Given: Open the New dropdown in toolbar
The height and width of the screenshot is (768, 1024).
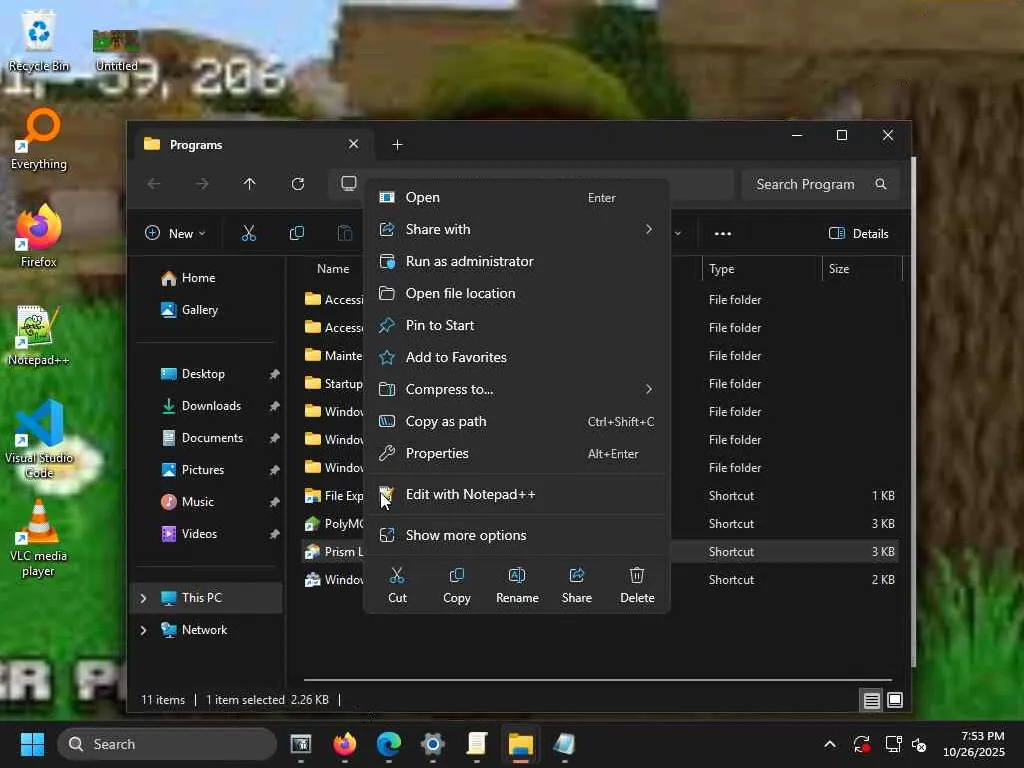Looking at the screenshot, I should [174, 233].
